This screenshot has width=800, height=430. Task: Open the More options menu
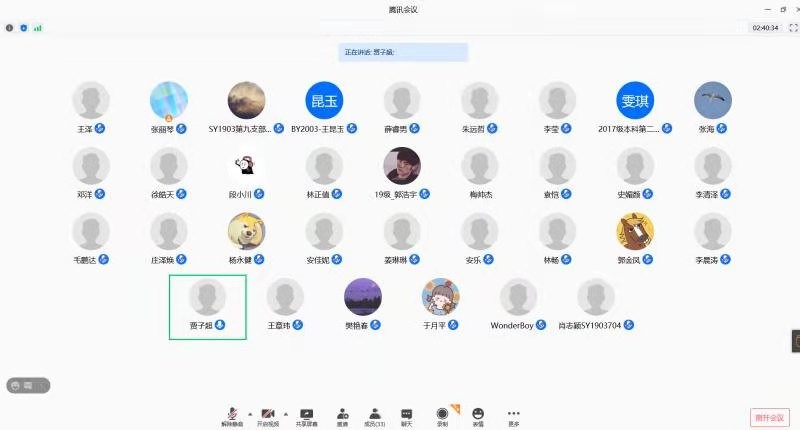(x=514, y=414)
